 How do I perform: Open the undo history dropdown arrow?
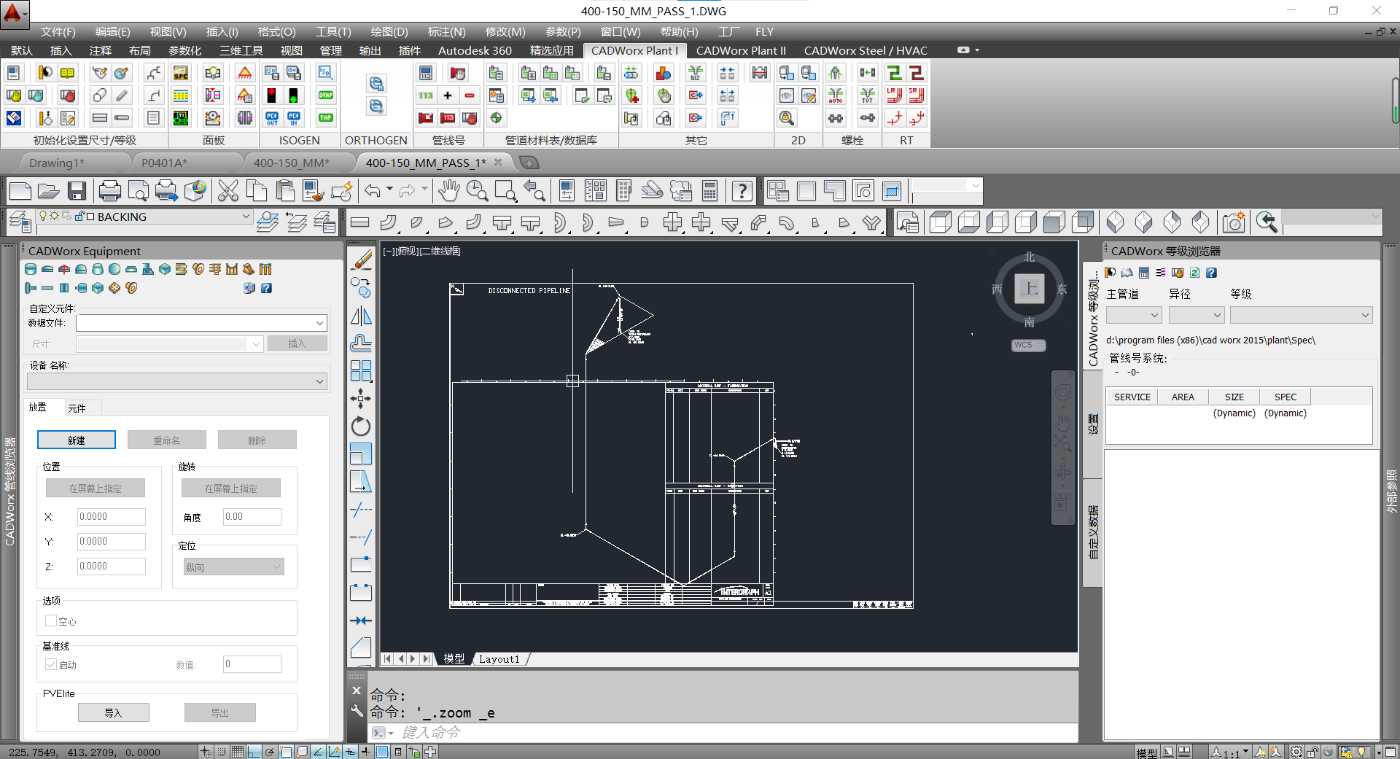pyautogui.click(x=388, y=191)
